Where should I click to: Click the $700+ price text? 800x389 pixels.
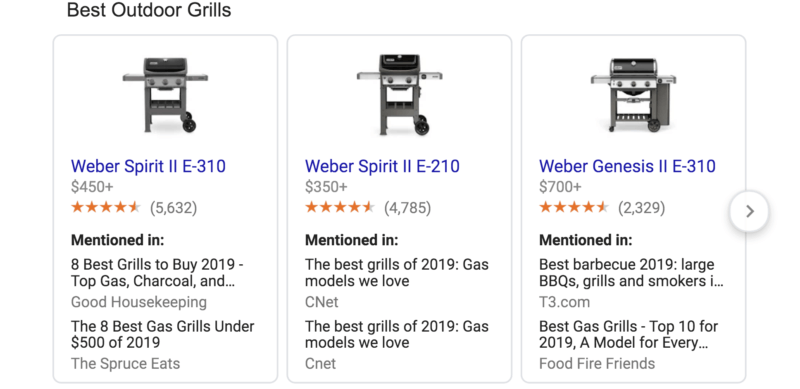pyautogui.click(x=560, y=187)
